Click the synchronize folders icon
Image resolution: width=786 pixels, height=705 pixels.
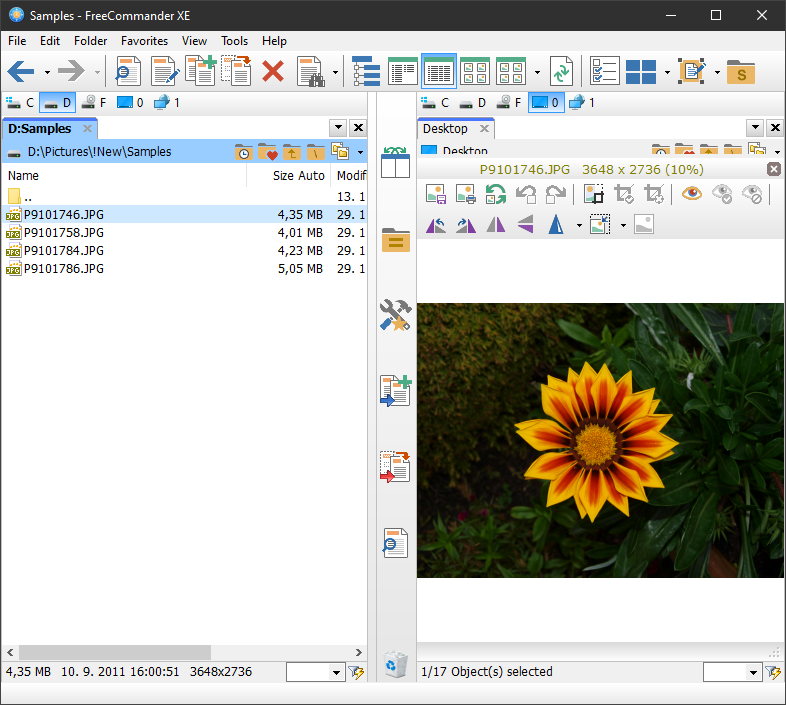coord(561,71)
